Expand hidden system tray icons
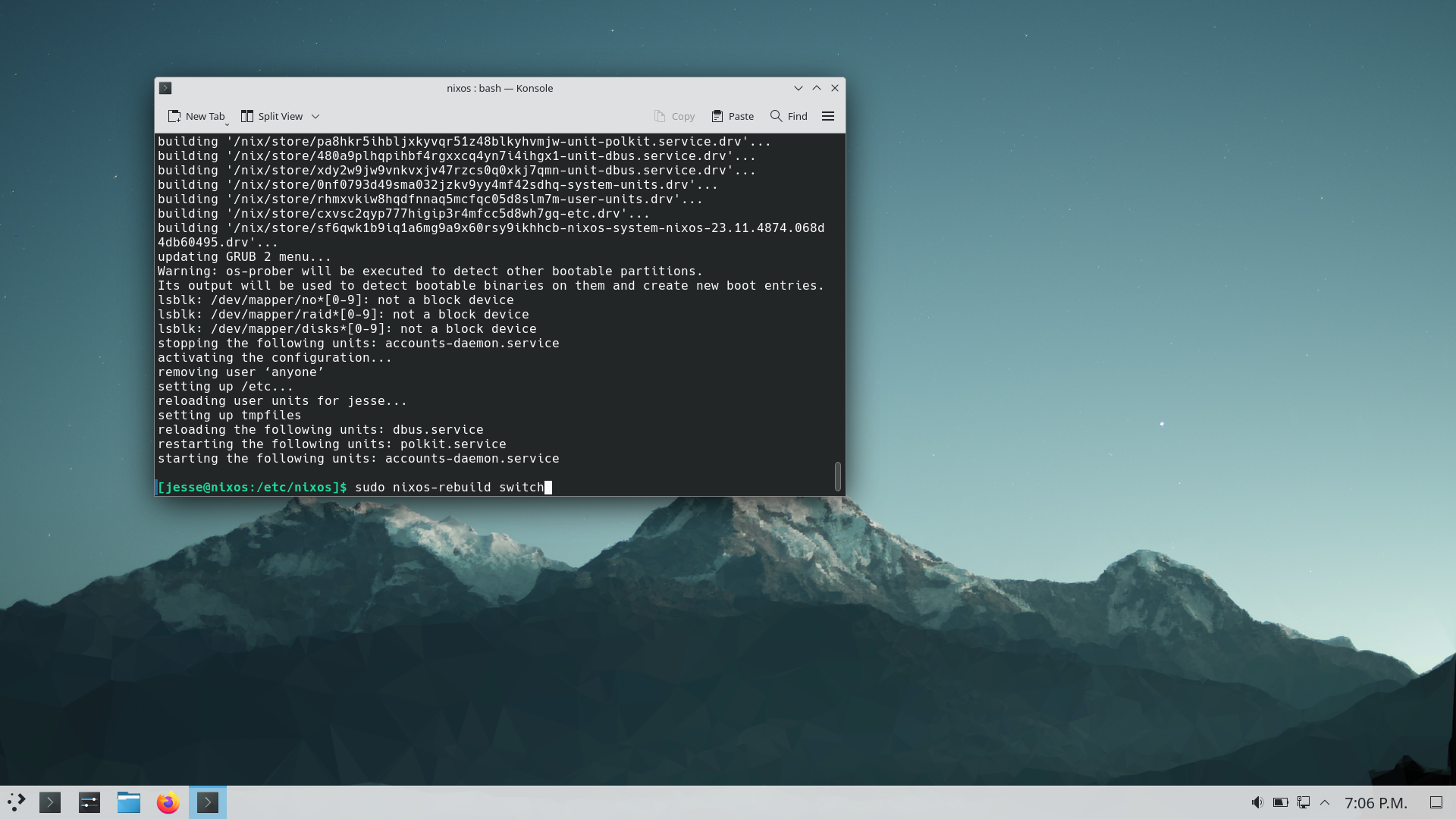 click(1325, 802)
